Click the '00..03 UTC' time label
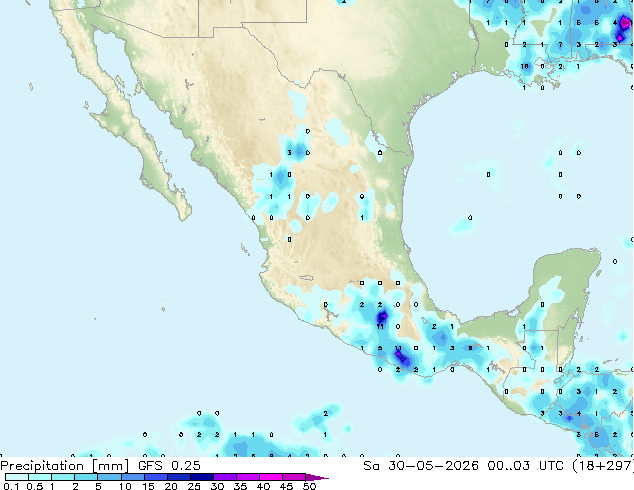The image size is (634, 490). [525, 466]
